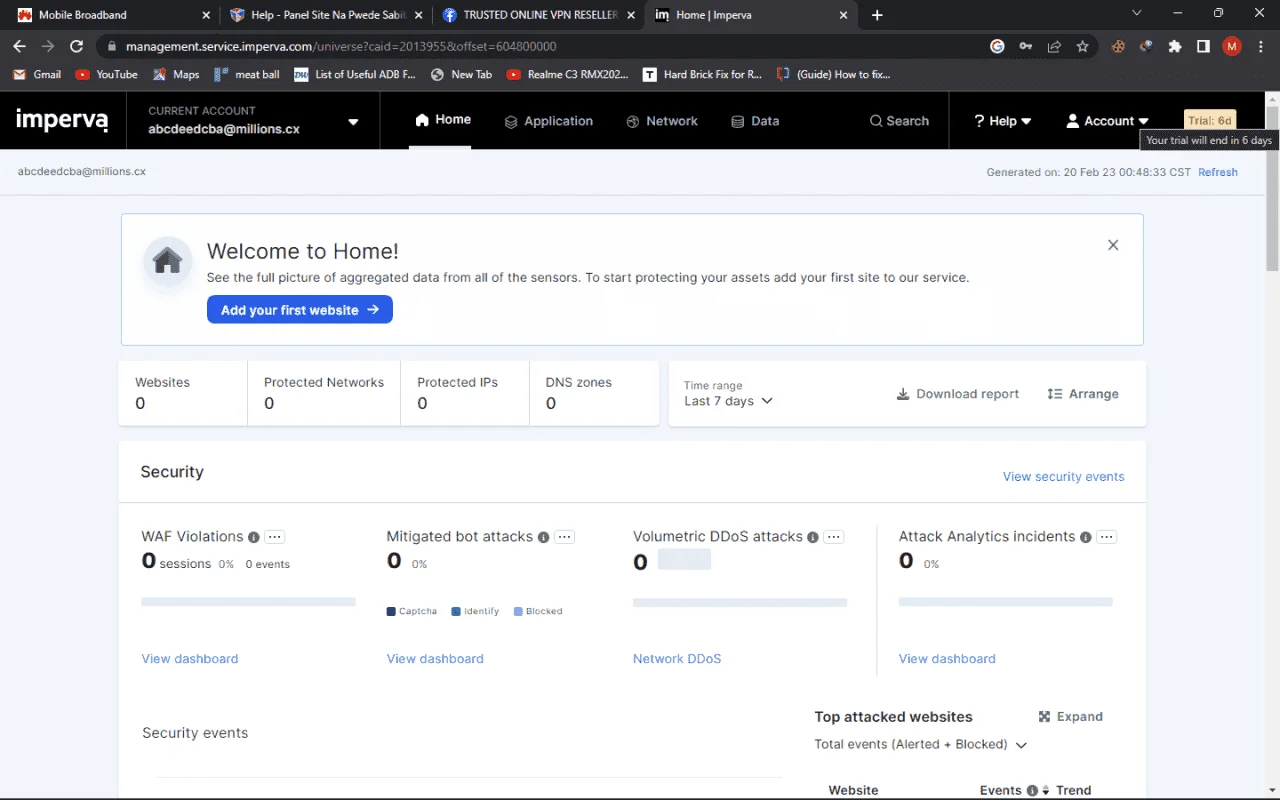Click the Mitigated bot attacks info icon
Image resolution: width=1280 pixels, height=800 pixels.
point(543,537)
